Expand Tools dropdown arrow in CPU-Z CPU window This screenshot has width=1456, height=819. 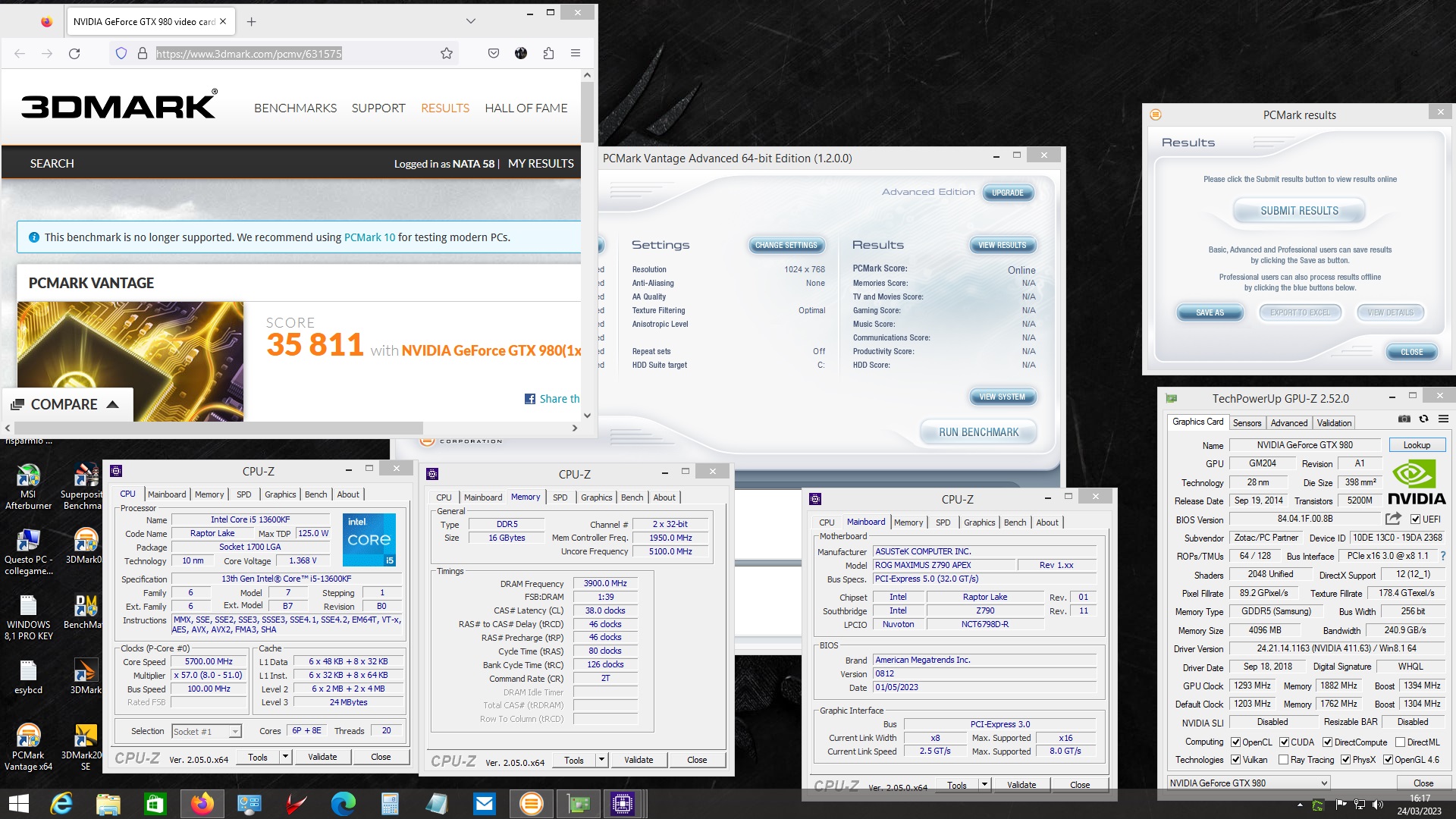(285, 757)
